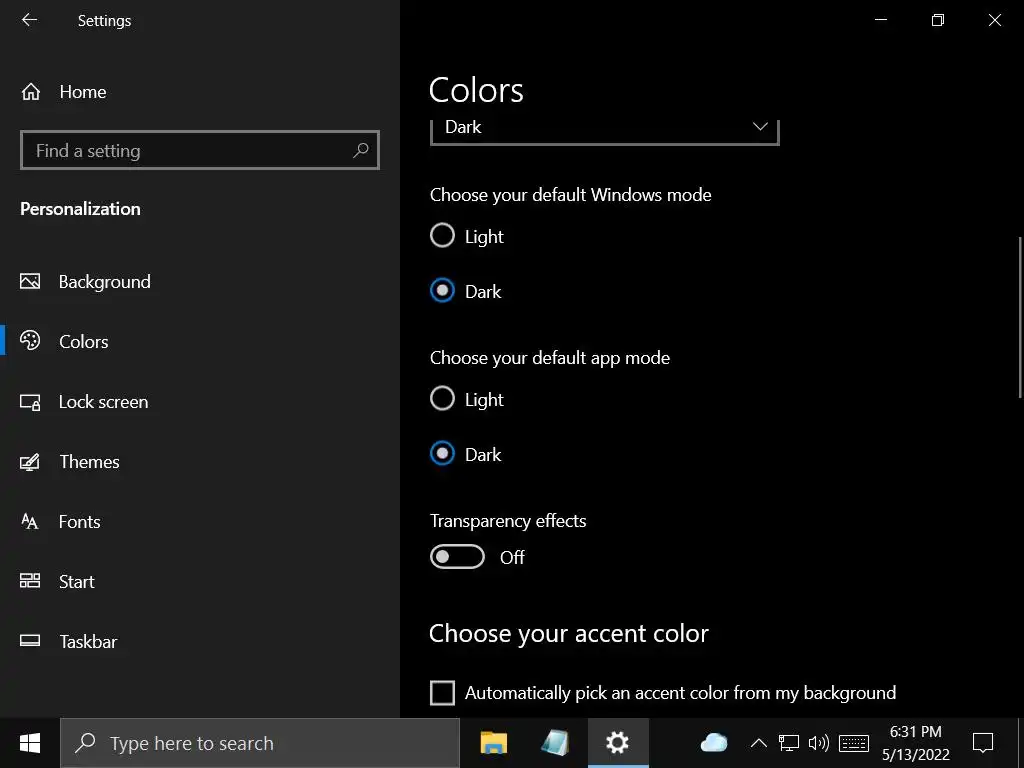1024x768 pixels.
Task: Select Light for default Windows mode
Action: tap(442, 236)
